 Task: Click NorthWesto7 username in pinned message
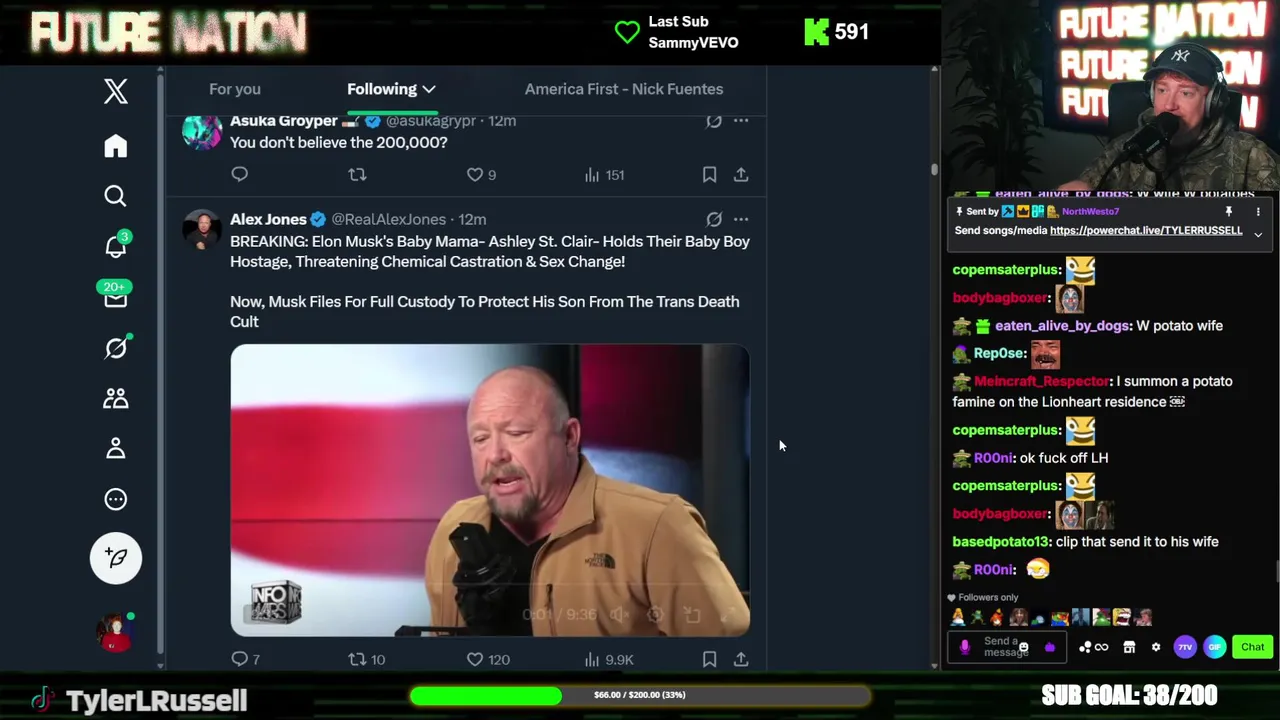point(1090,212)
